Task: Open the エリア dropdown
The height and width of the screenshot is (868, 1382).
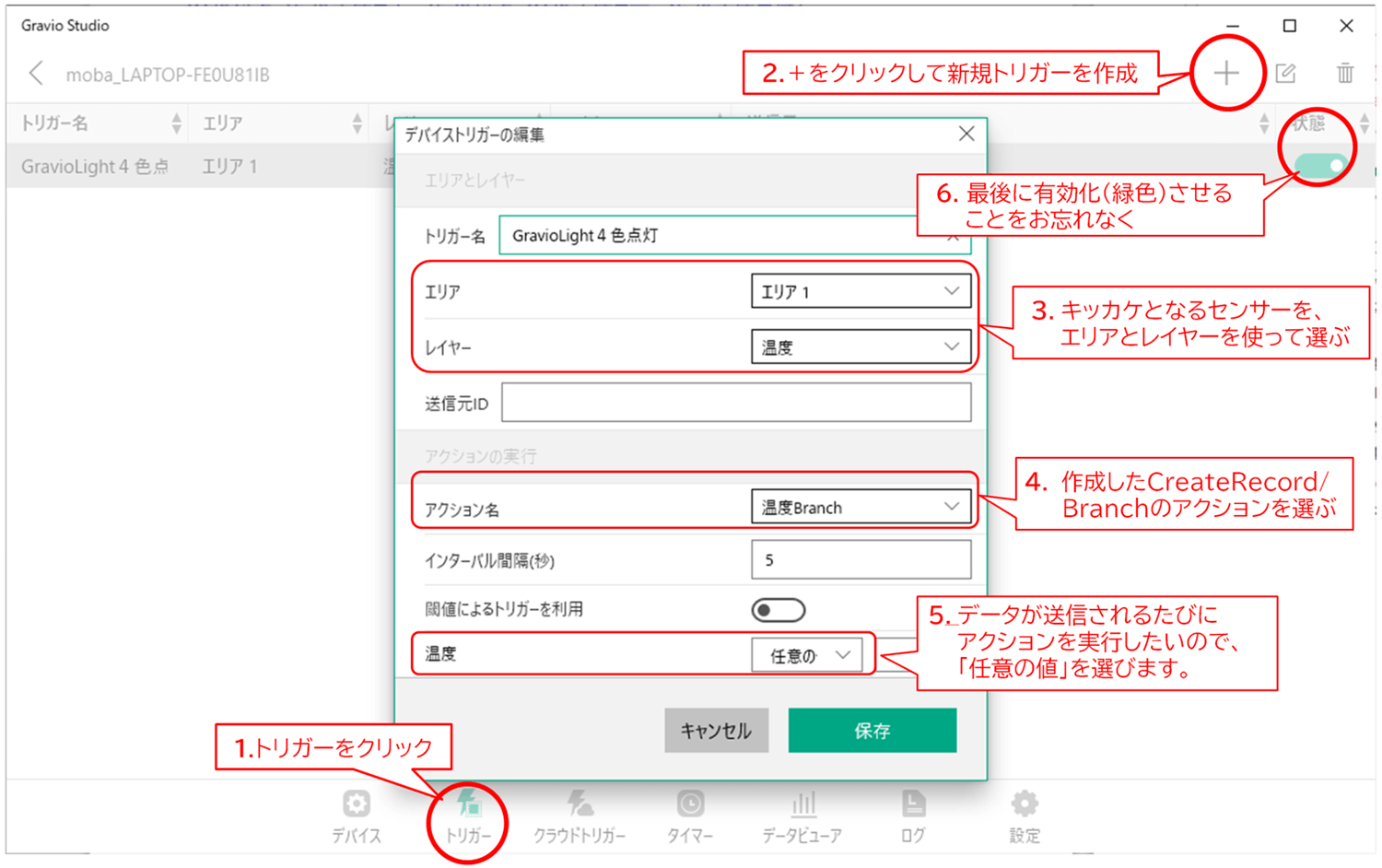Action: [x=861, y=291]
